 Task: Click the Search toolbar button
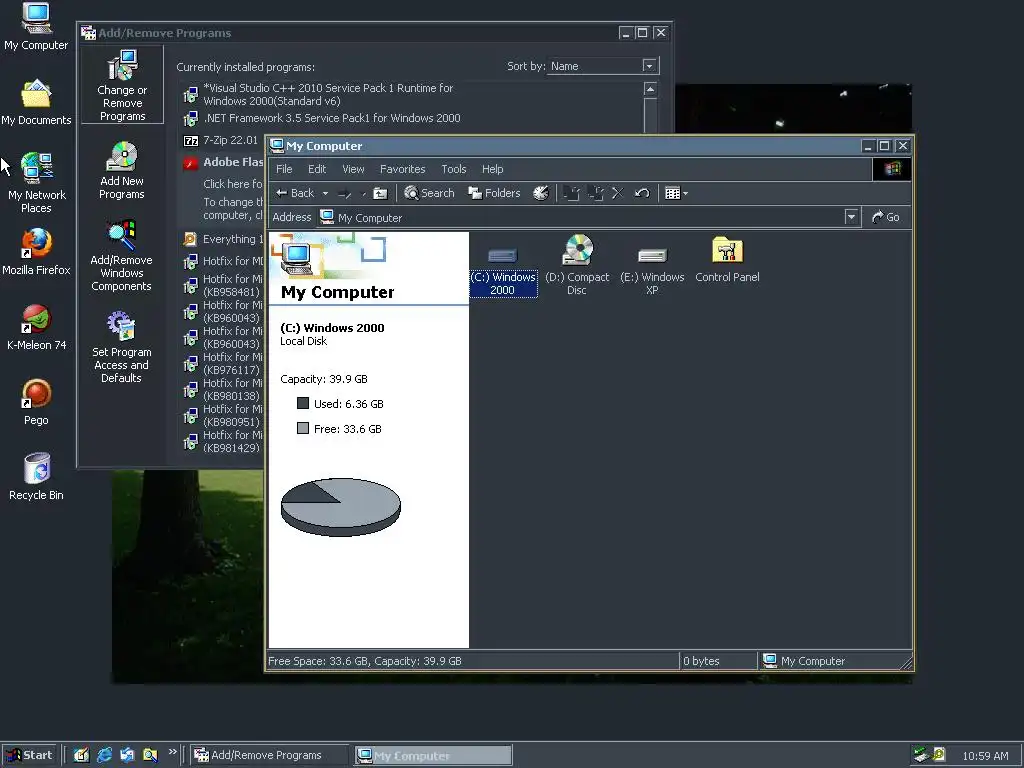coord(429,193)
